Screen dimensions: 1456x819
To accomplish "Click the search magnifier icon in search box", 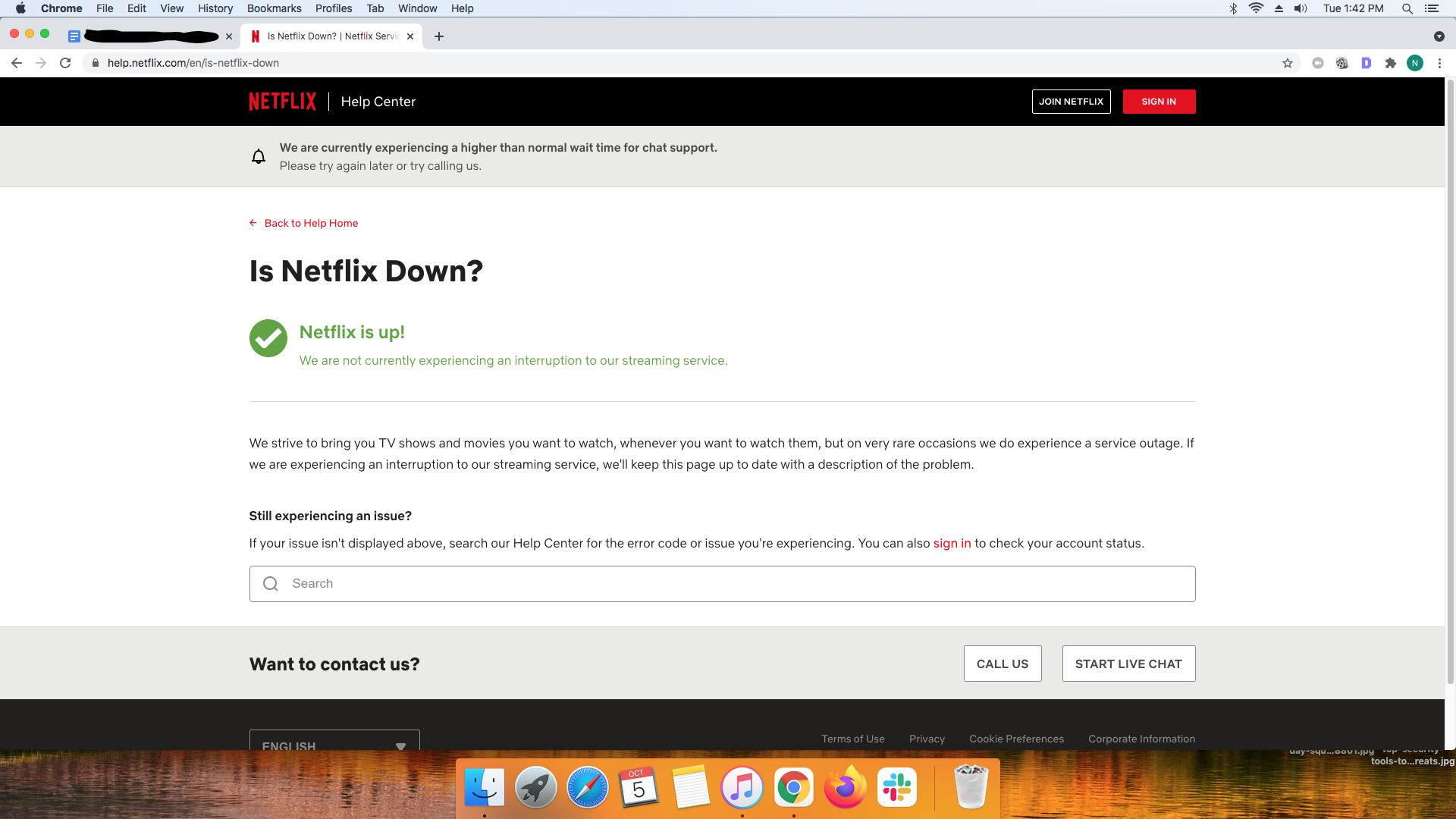I will coord(271,584).
